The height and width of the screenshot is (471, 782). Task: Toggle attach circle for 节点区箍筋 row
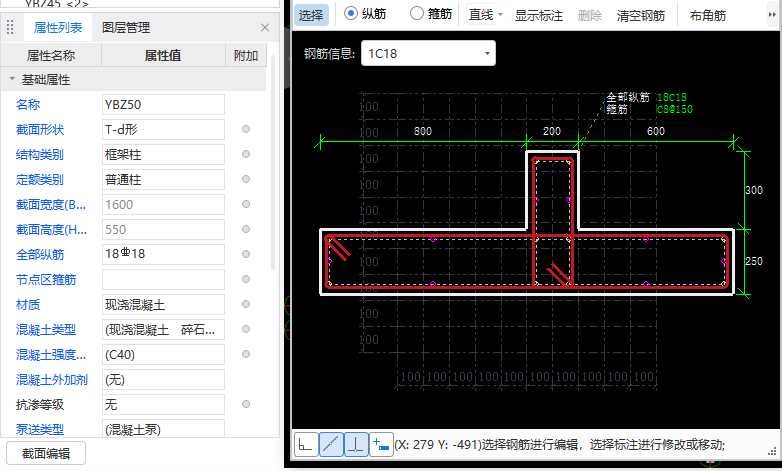(x=246, y=279)
